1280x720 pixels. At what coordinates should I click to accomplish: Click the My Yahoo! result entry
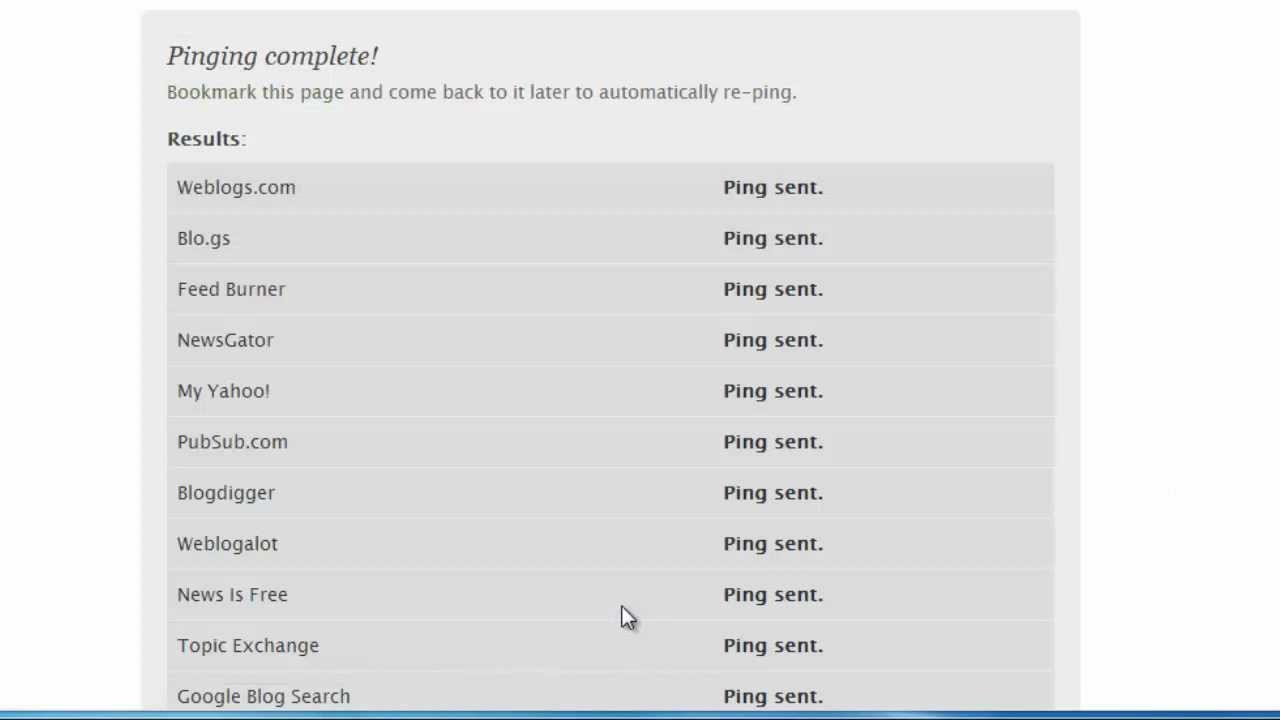pyautogui.click(x=223, y=391)
